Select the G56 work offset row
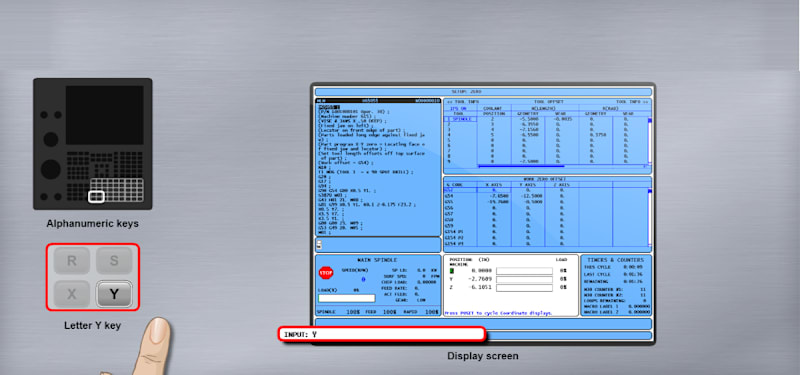This screenshot has width=800, height=375. click(x=546, y=207)
